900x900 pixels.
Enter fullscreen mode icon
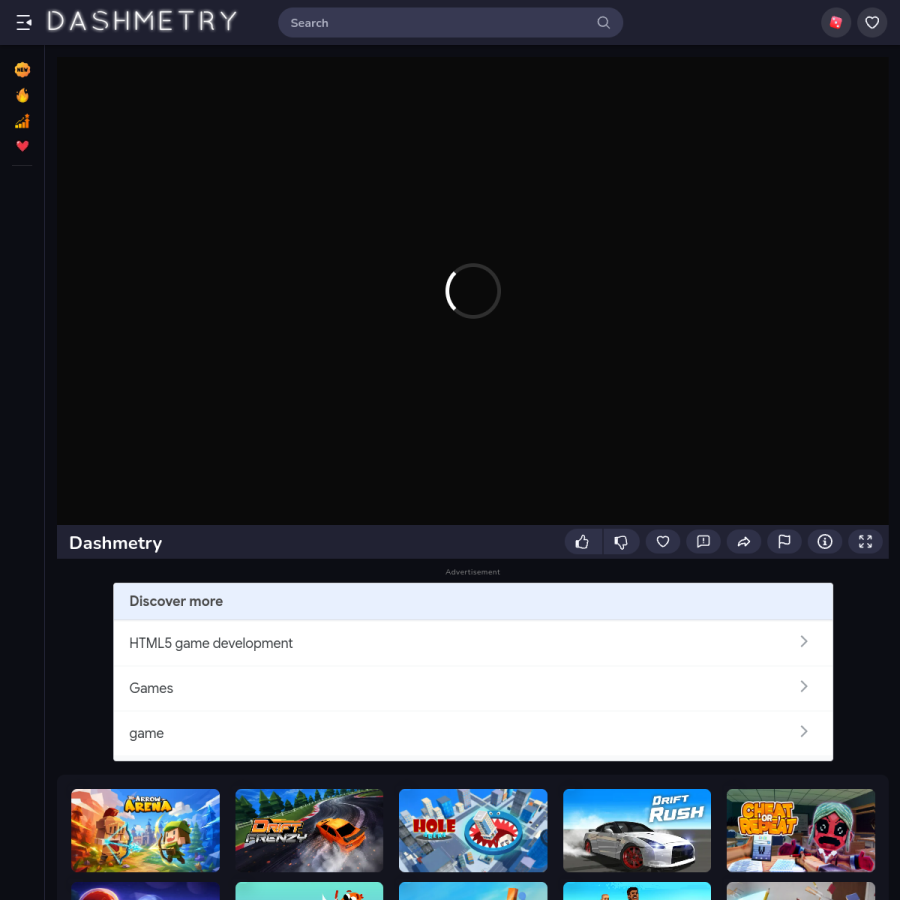click(865, 542)
